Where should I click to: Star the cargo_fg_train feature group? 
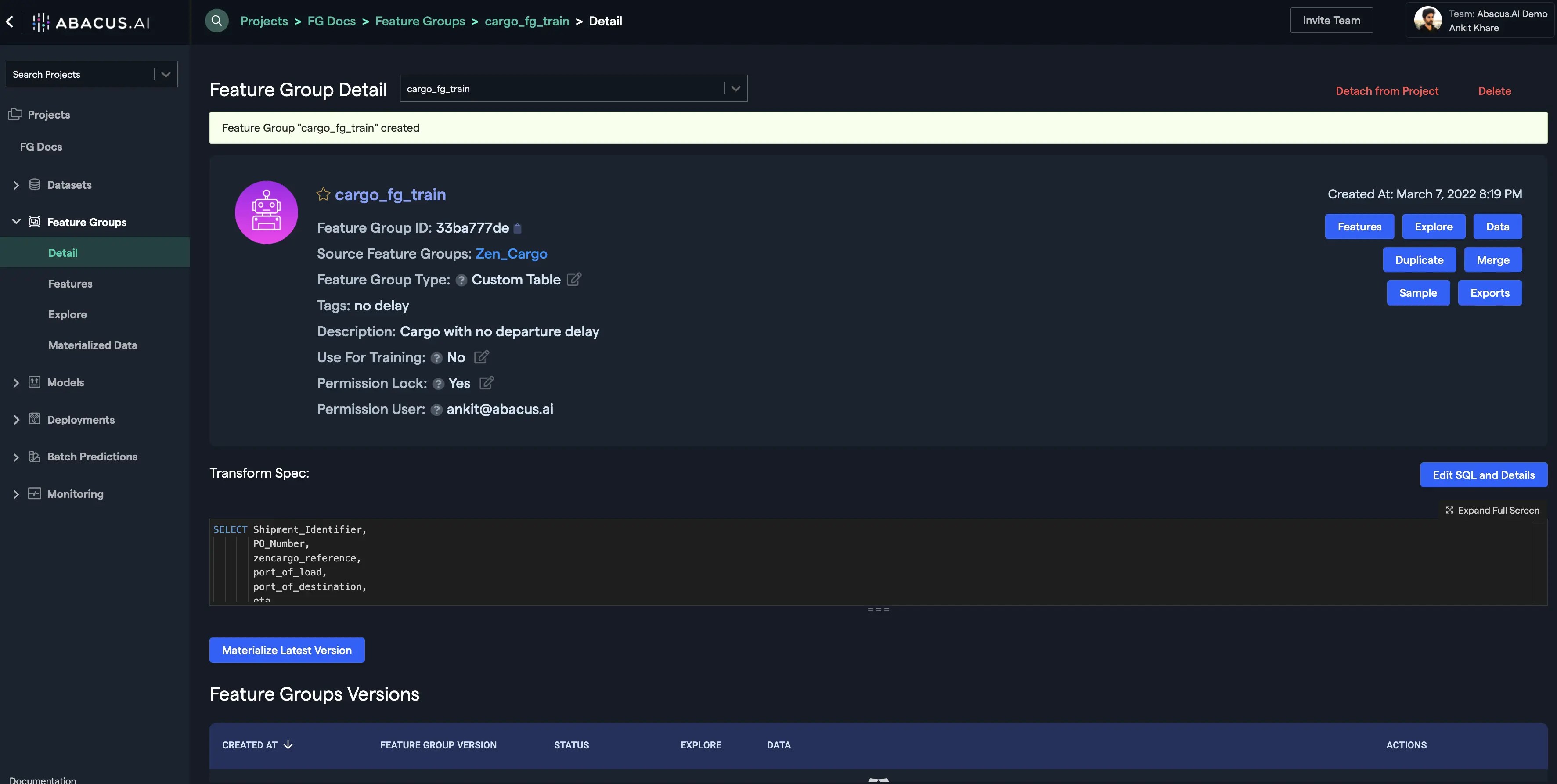point(323,194)
